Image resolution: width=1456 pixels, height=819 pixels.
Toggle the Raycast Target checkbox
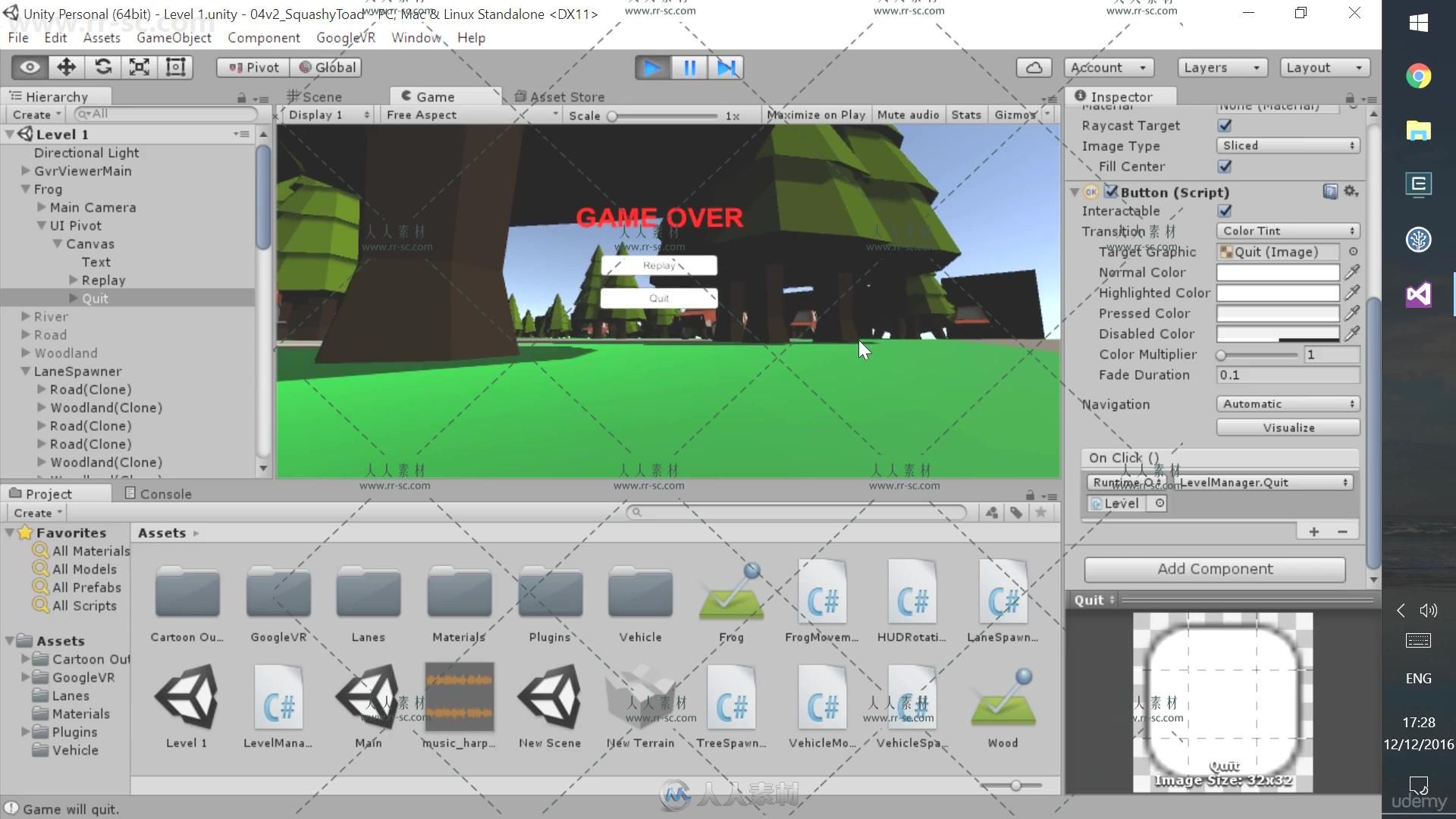1225,126
